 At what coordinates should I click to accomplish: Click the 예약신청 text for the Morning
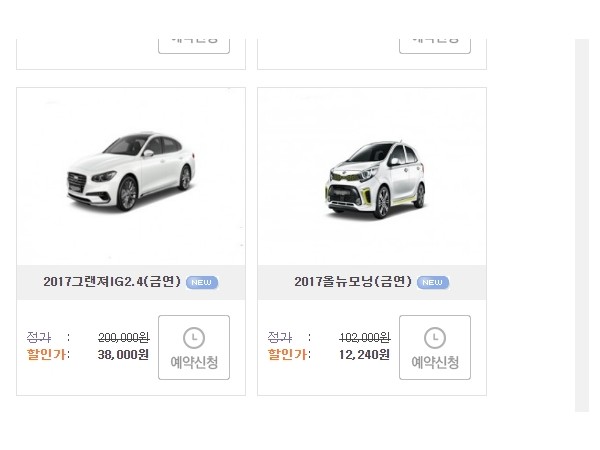tap(435, 362)
